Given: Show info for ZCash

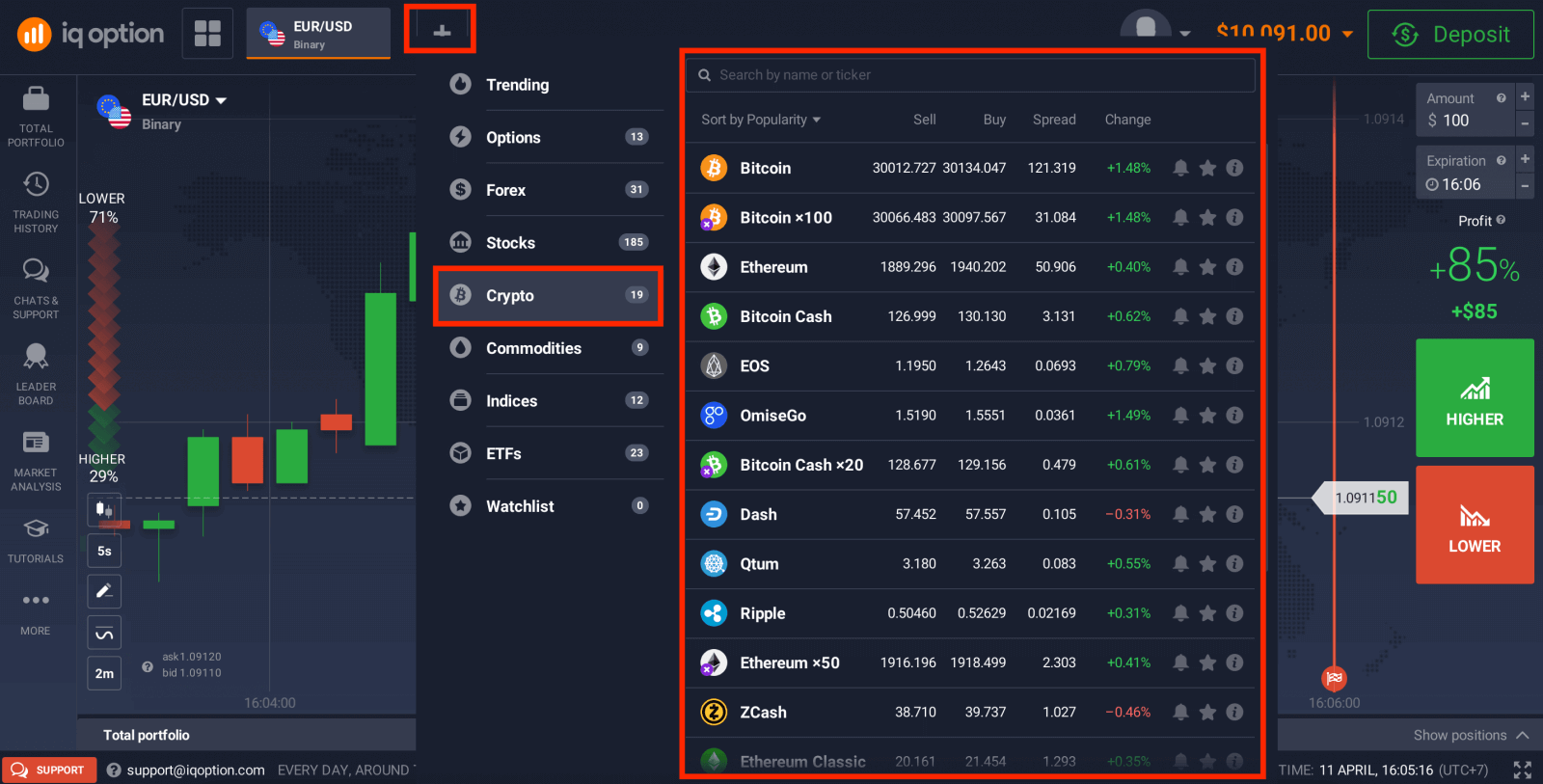Looking at the screenshot, I should [x=1234, y=712].
